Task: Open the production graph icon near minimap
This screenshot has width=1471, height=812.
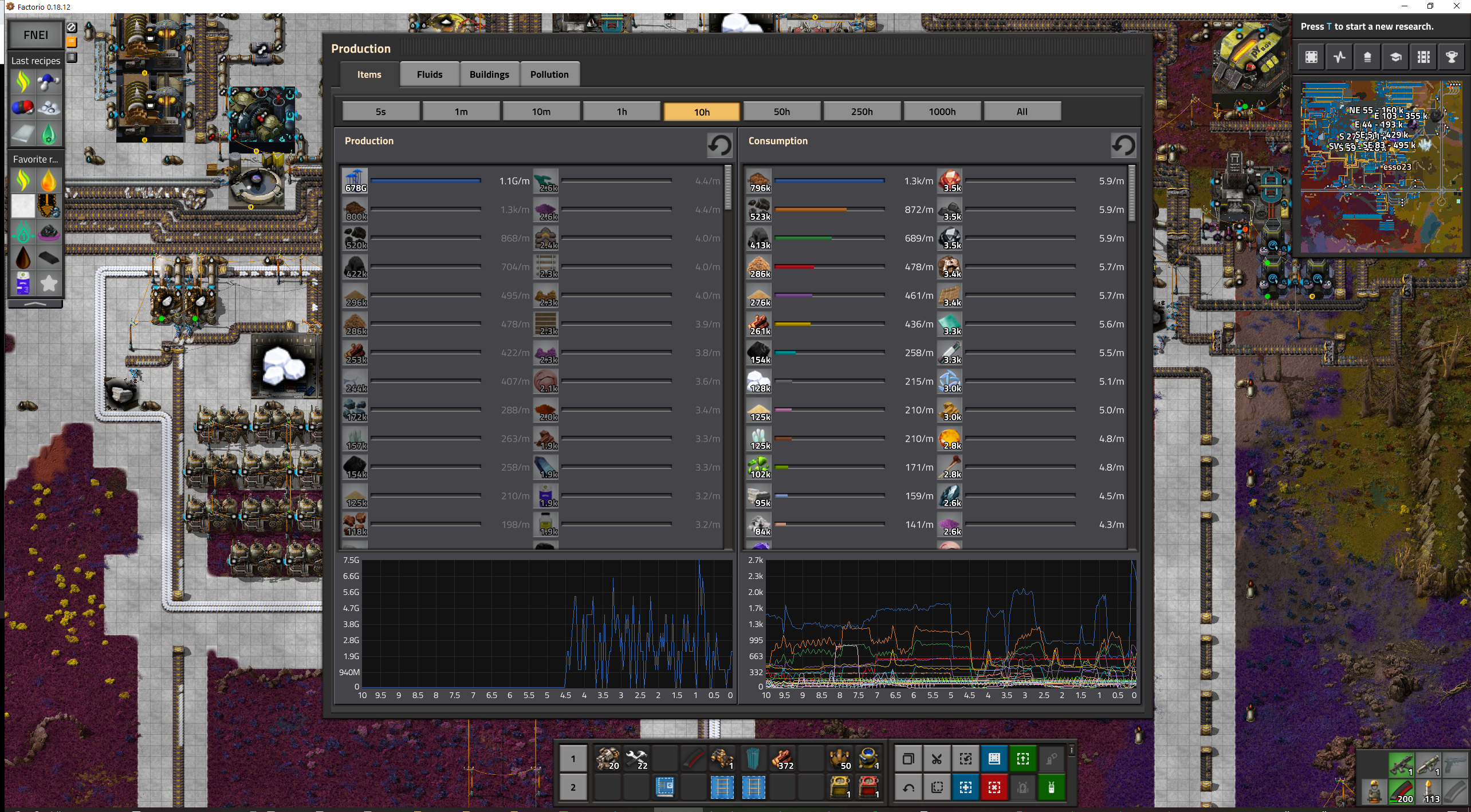Action: (x=1339, y=57)
